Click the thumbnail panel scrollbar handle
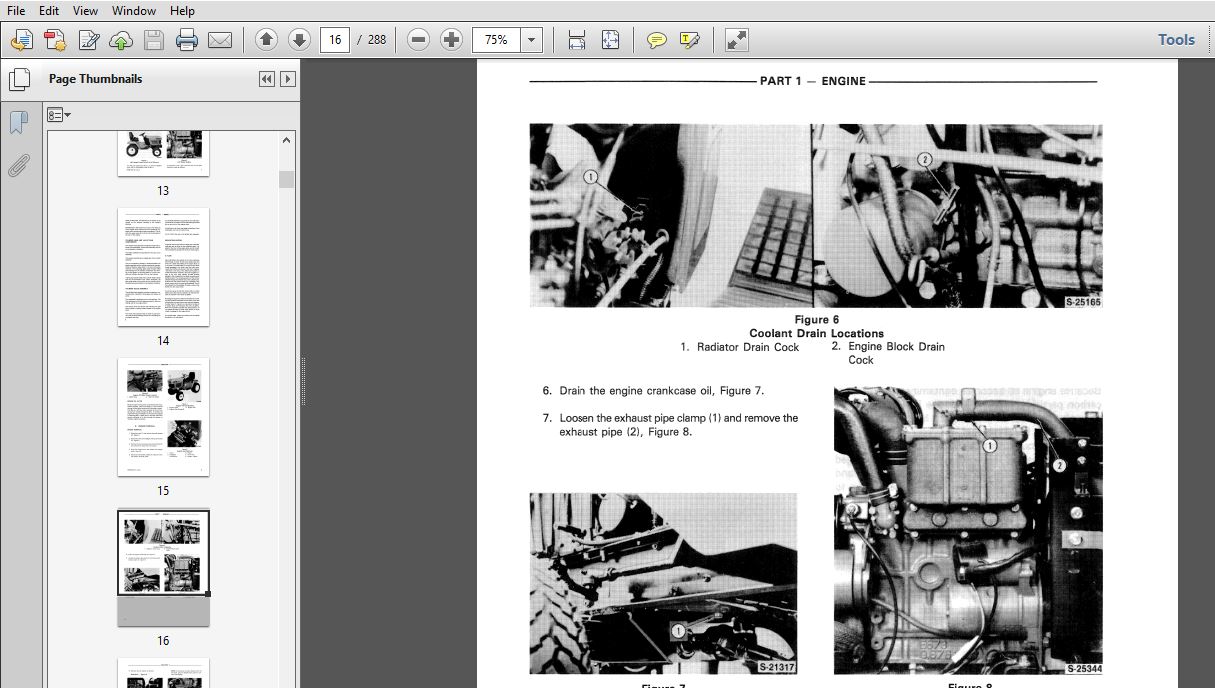This screenshot has height=688, width=1215. point(287,179)
